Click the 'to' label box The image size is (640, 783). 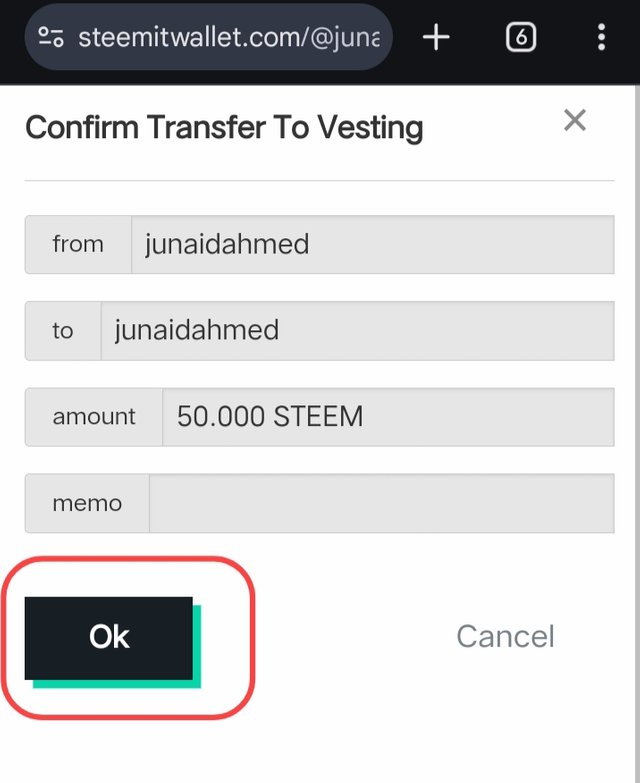point(63,331)
